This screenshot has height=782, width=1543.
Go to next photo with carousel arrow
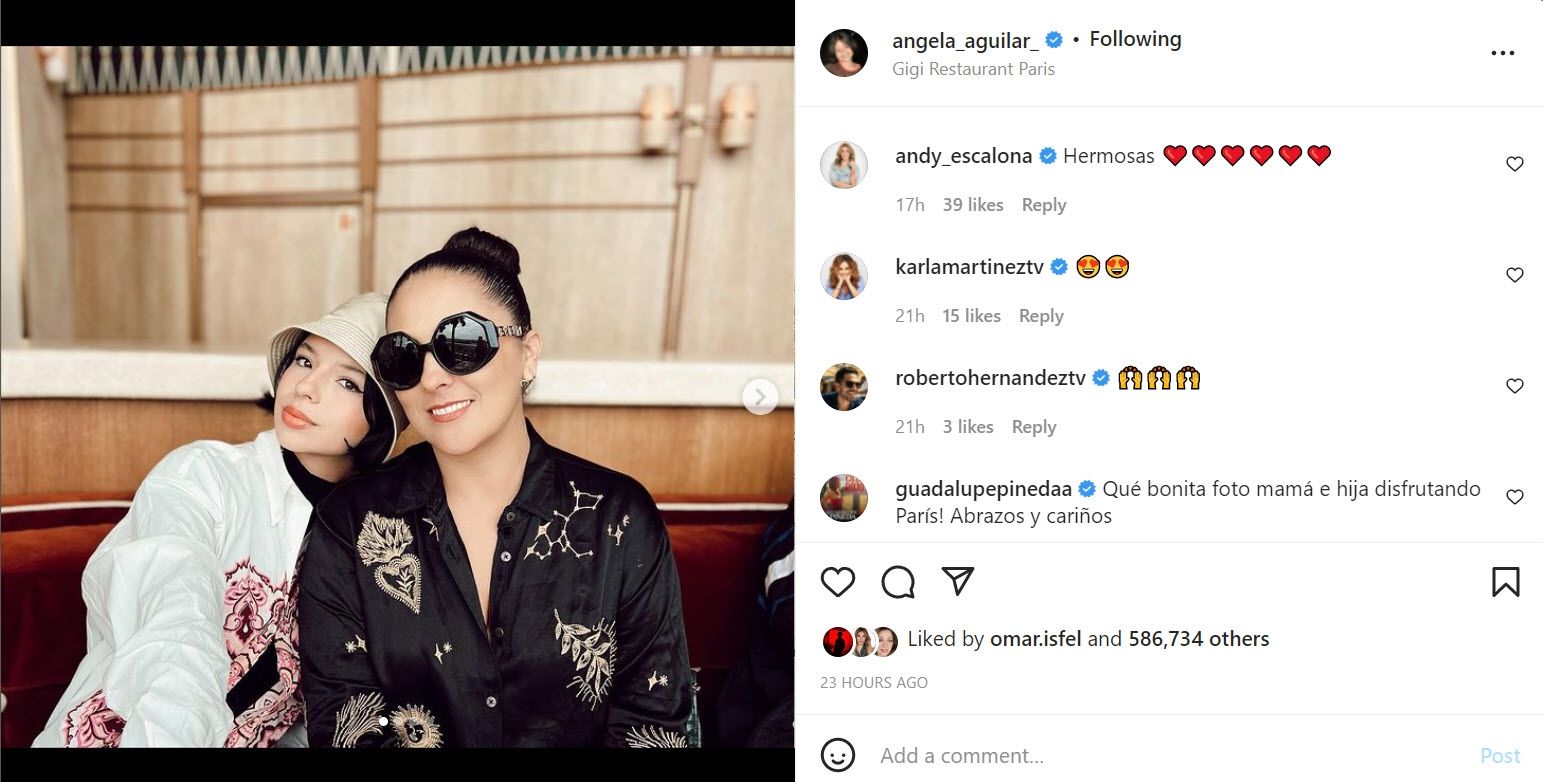pyautogui.click(x=760, y=397)
